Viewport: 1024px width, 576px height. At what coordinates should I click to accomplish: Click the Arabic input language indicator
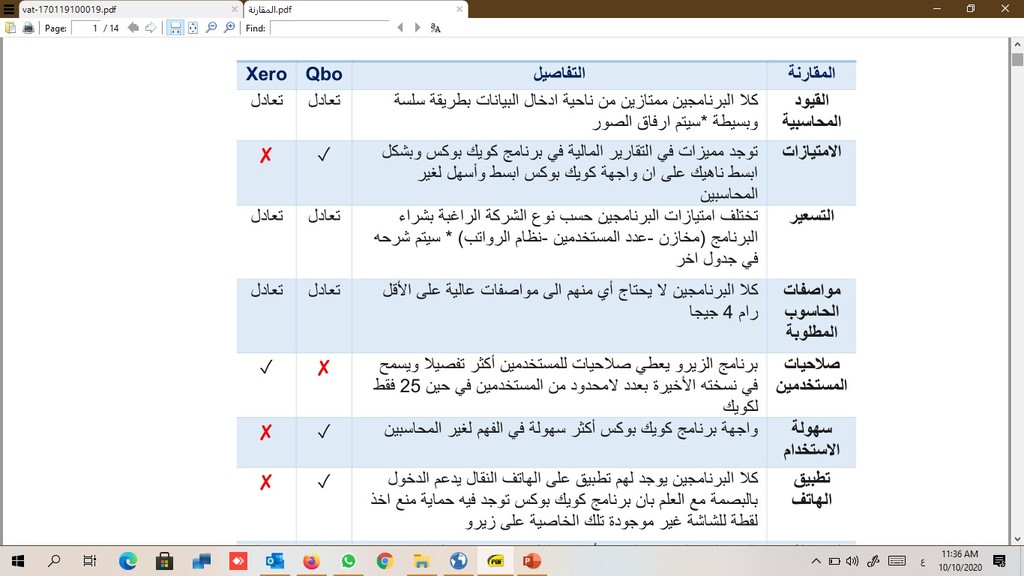922,562
